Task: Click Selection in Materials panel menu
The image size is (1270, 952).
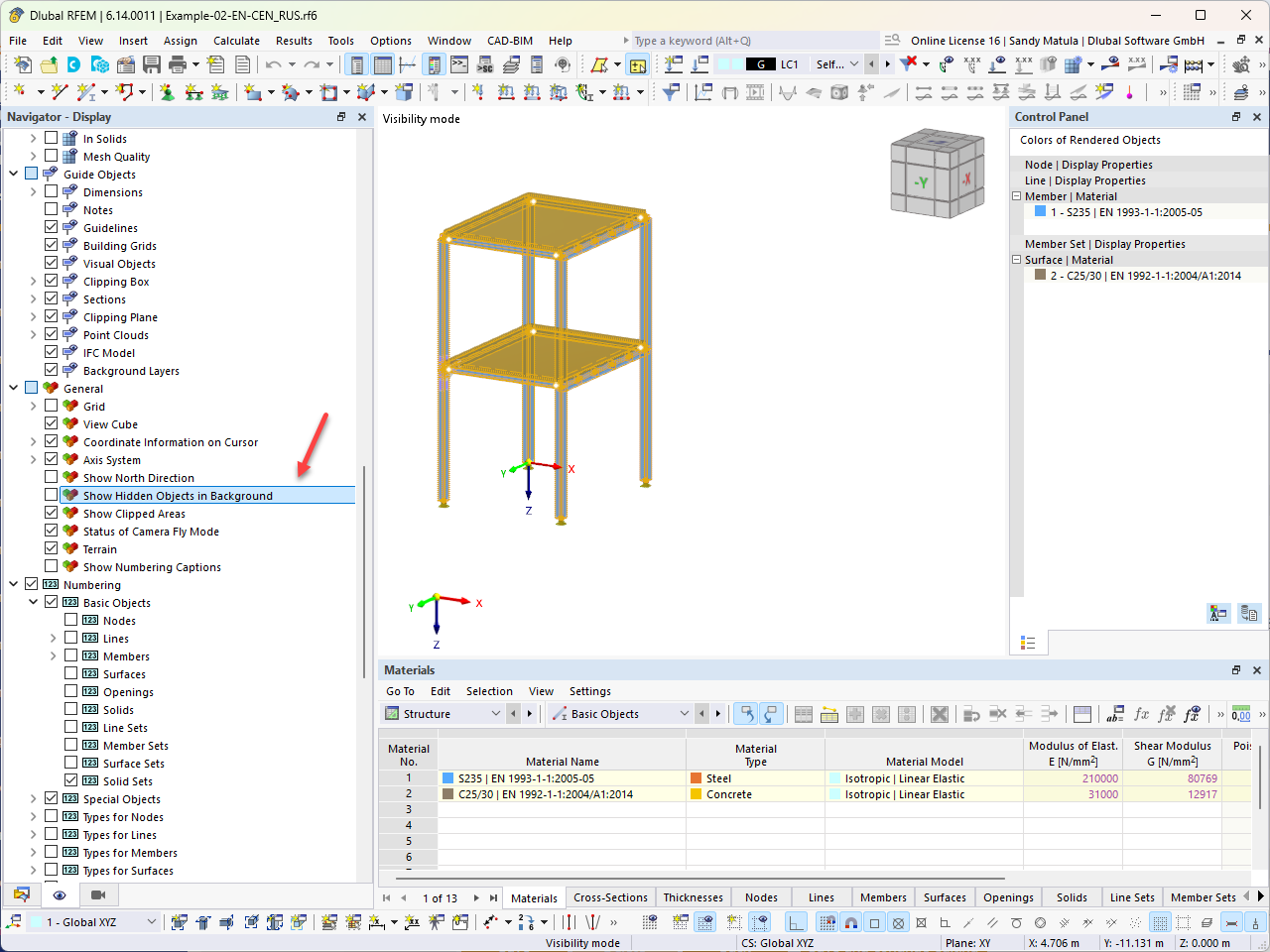Action: coord(489,691)
